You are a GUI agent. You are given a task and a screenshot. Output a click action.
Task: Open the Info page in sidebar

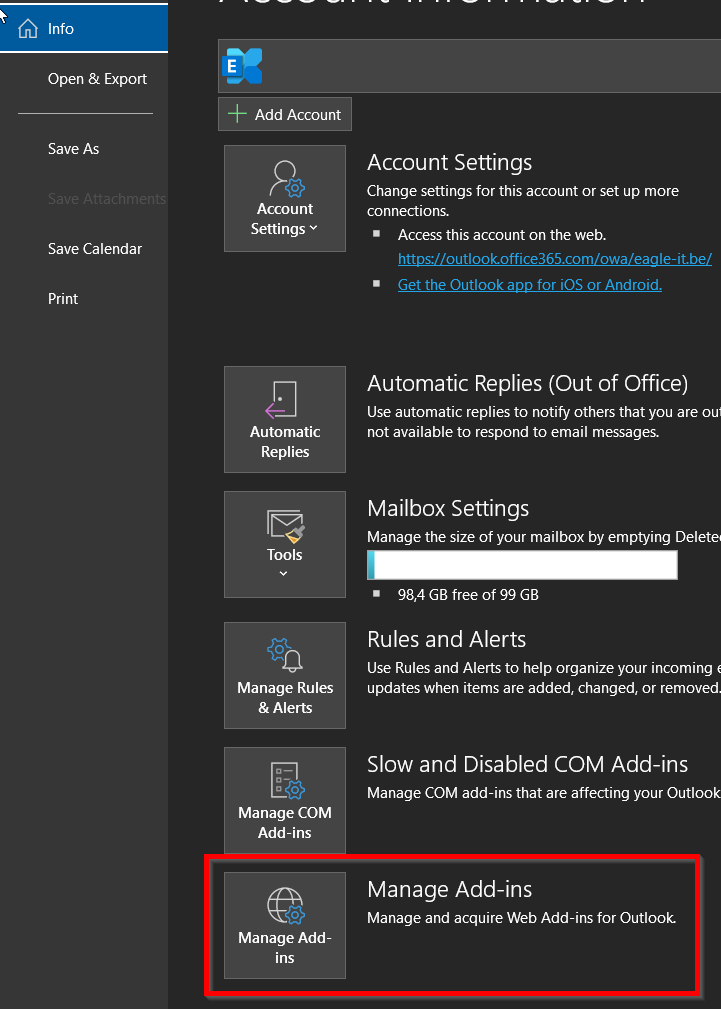84,28
